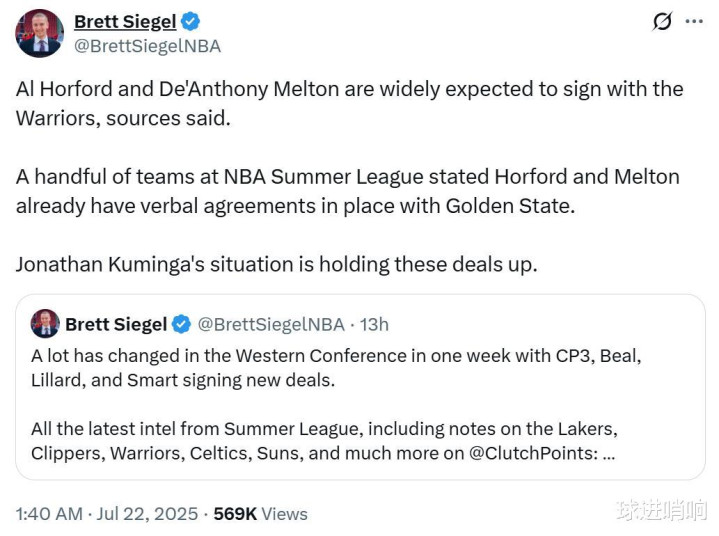
Task: Click the Brett Siegel name in the quoted tweet
Action: pyautogui.click(x=116, y=324)
